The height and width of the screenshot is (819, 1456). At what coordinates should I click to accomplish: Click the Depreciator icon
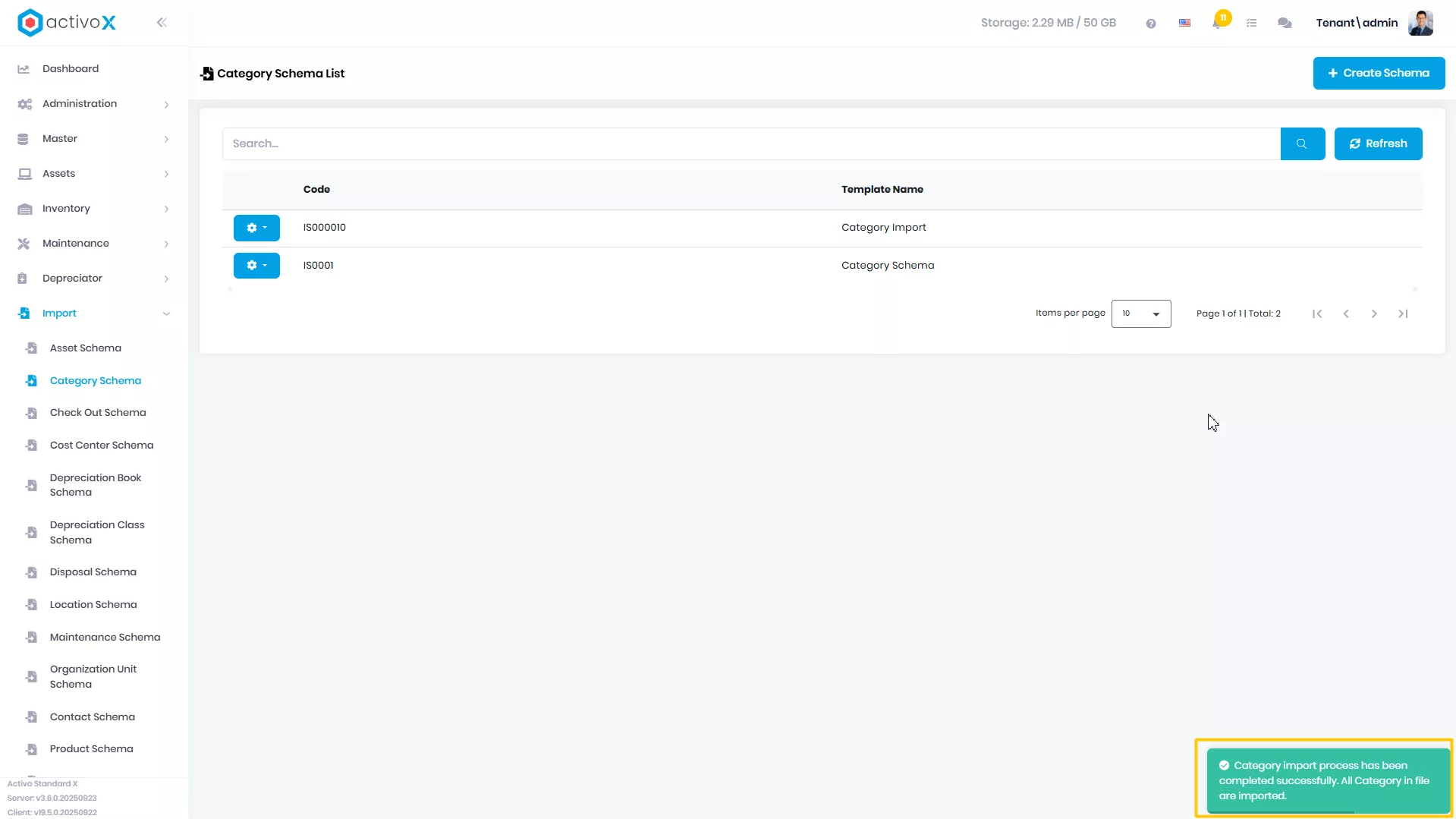click(22, 279)
